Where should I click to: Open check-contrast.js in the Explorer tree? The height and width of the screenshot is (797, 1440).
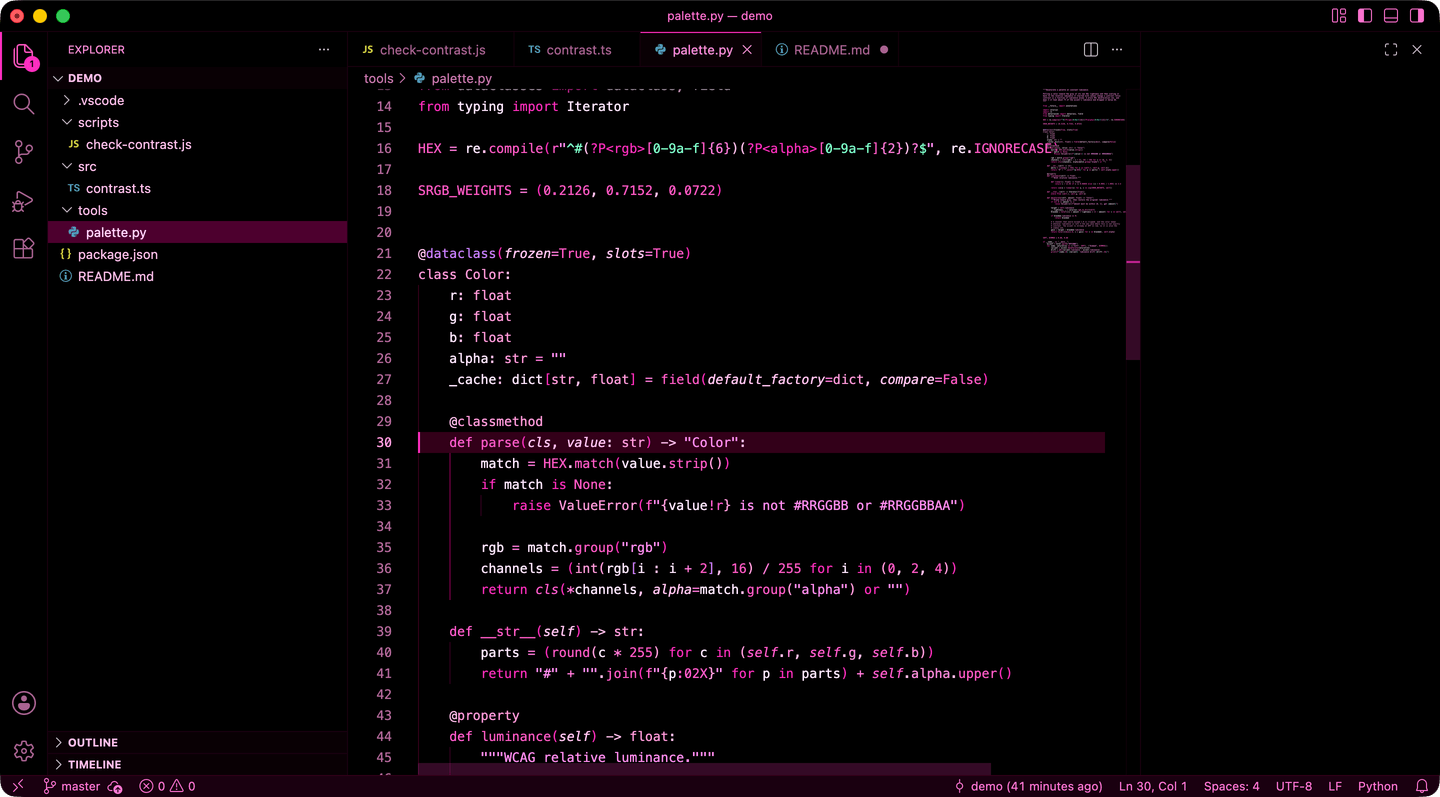pyautogui.click(x=197, y=144)
